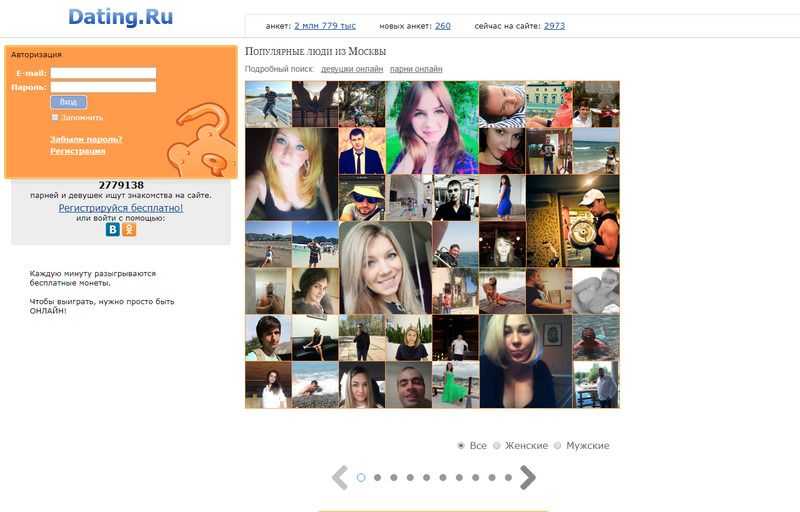The height and width of the screenshot is (512, 800).
Task: Click the 2 млн 779 тыс profiles link
Action: [325, 26]
